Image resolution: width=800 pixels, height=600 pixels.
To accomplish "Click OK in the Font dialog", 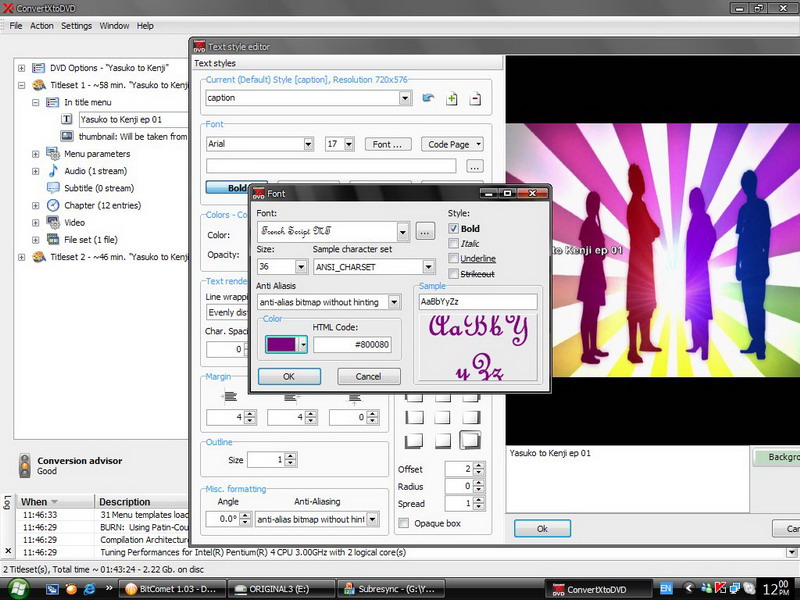I will point(289,377).
